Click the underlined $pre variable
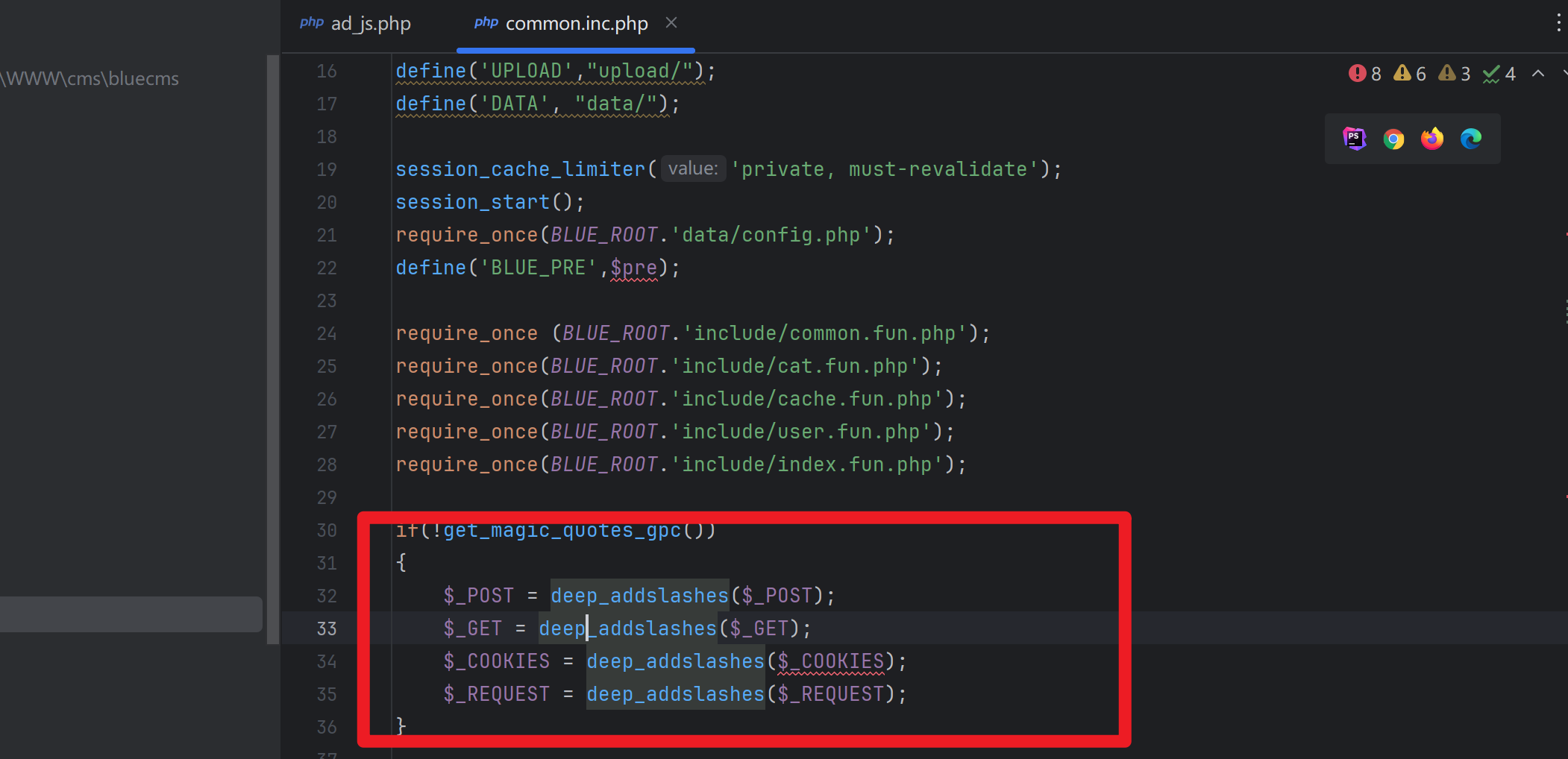The width and height of the screenshot is (1568, 759). pos(634,268)
